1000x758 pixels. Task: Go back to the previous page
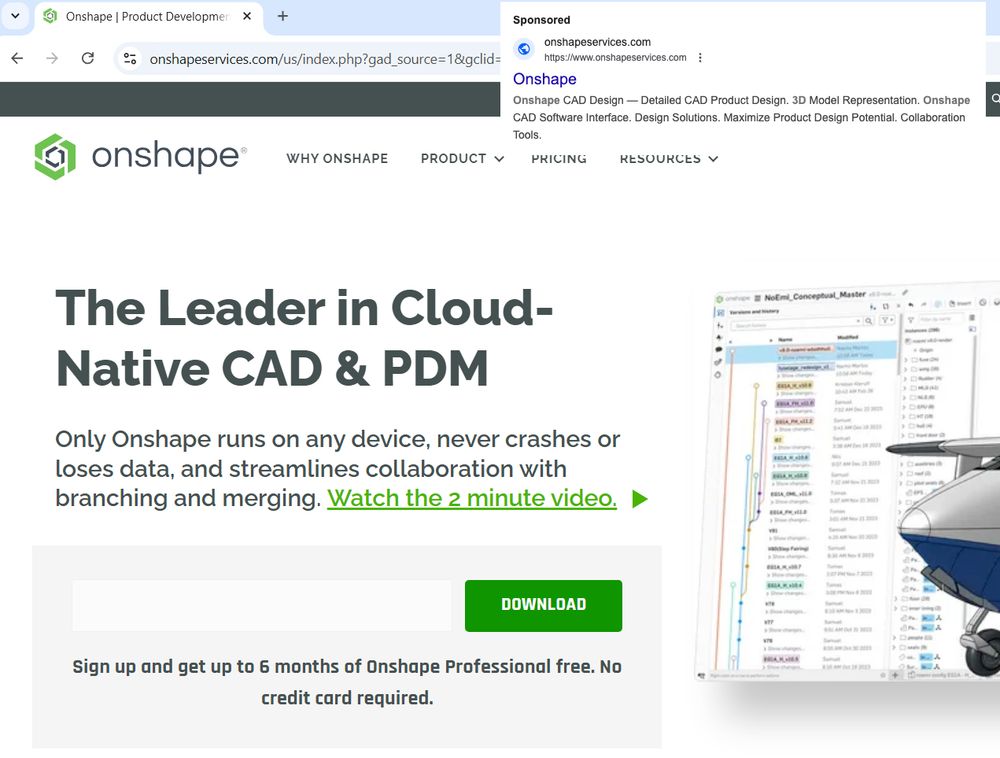[x=17, y=59]
